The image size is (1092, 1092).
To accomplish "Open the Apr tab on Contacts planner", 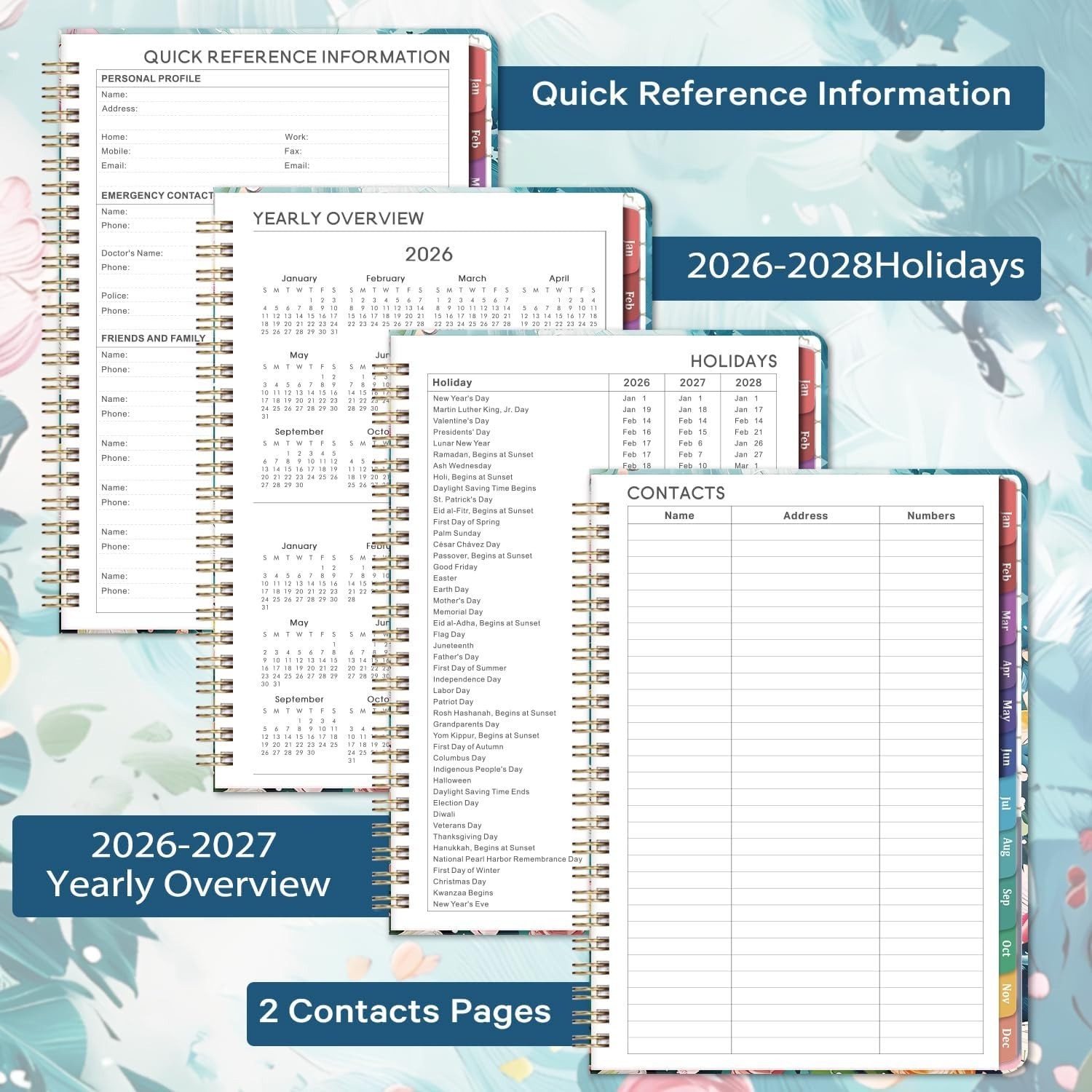I will (x=1007, y=668).
